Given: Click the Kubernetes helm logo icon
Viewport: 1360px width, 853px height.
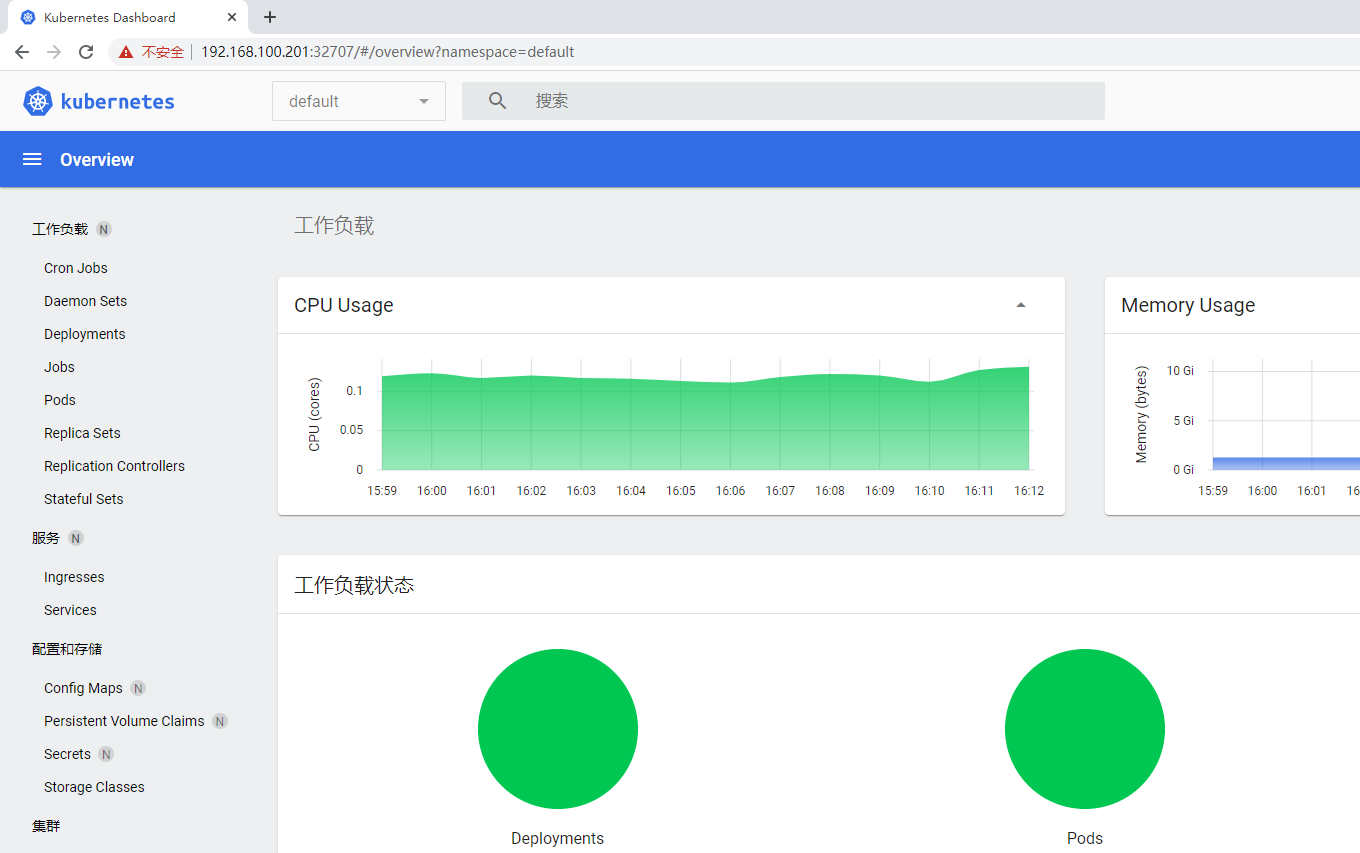Looking at the screenshot, I should coord(38,101).
